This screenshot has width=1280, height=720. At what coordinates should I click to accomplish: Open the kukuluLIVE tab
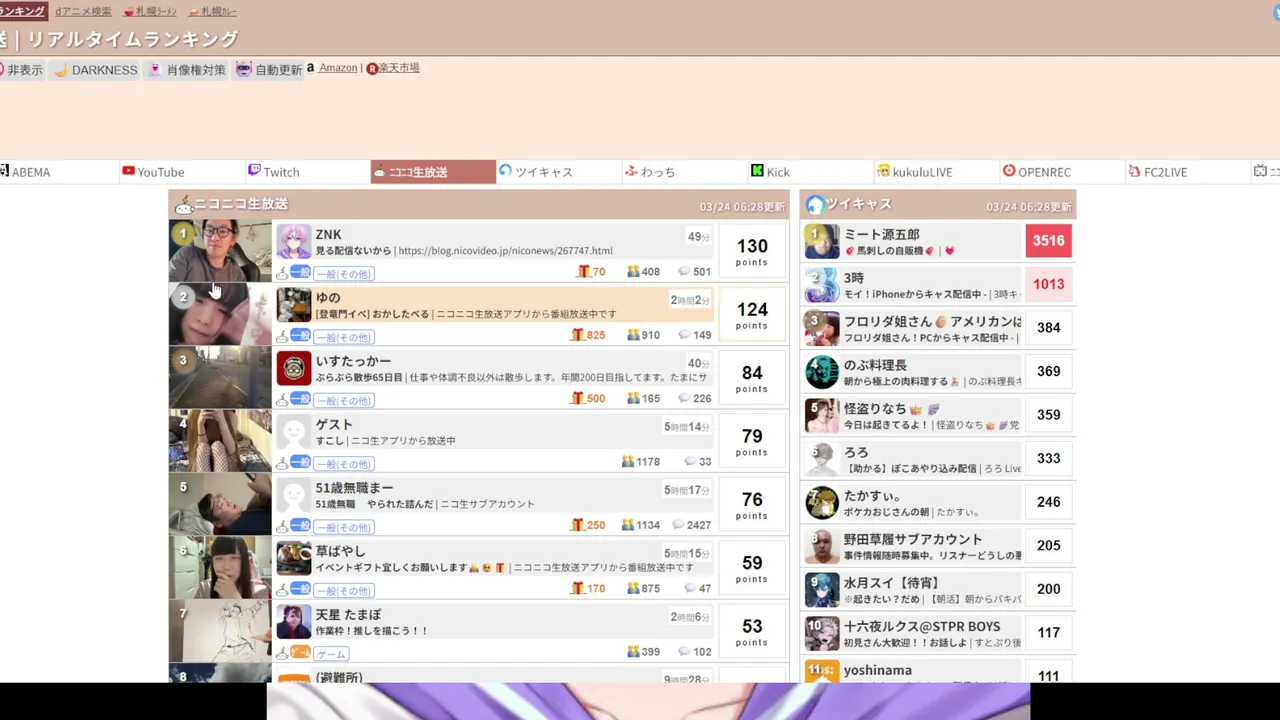[914, 172]
